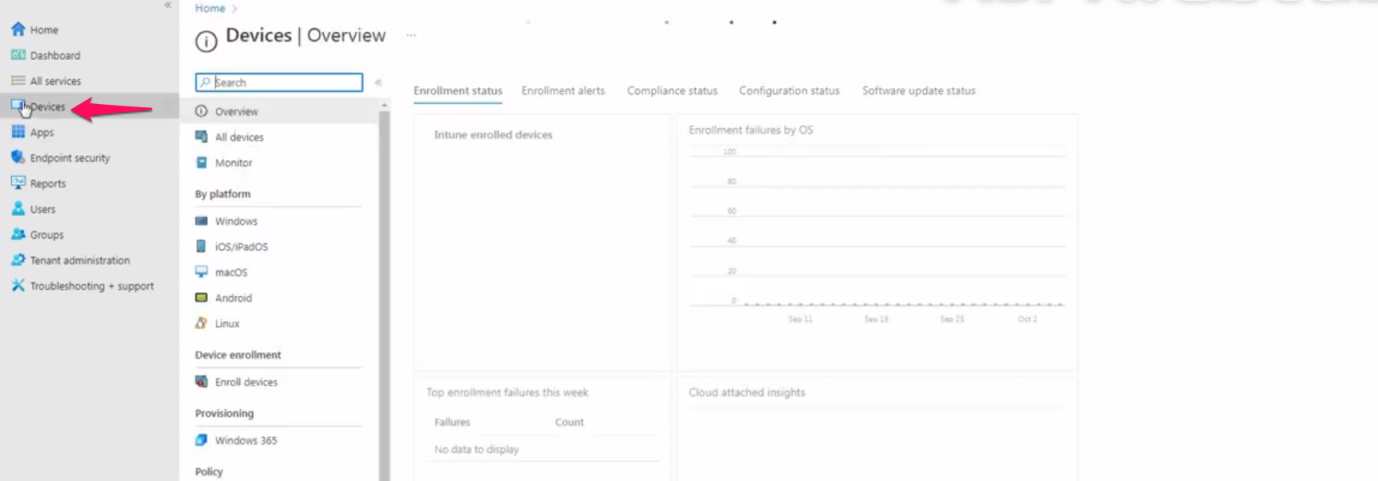Viewport: 1378px width, 481px height.
Task: Click the Device enrollment section heading
Action: [x=238, y=355]
